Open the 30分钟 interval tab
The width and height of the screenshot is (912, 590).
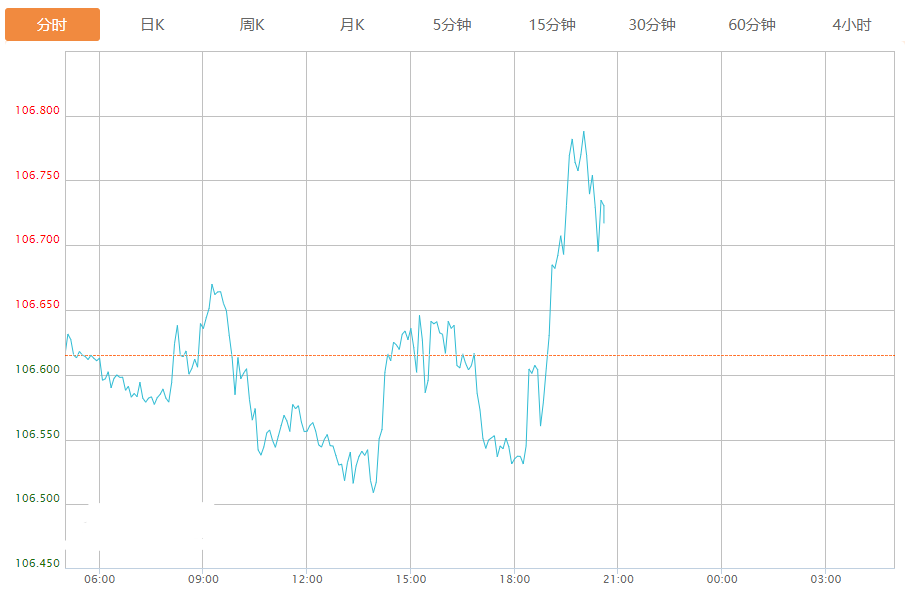click(652, 25)
